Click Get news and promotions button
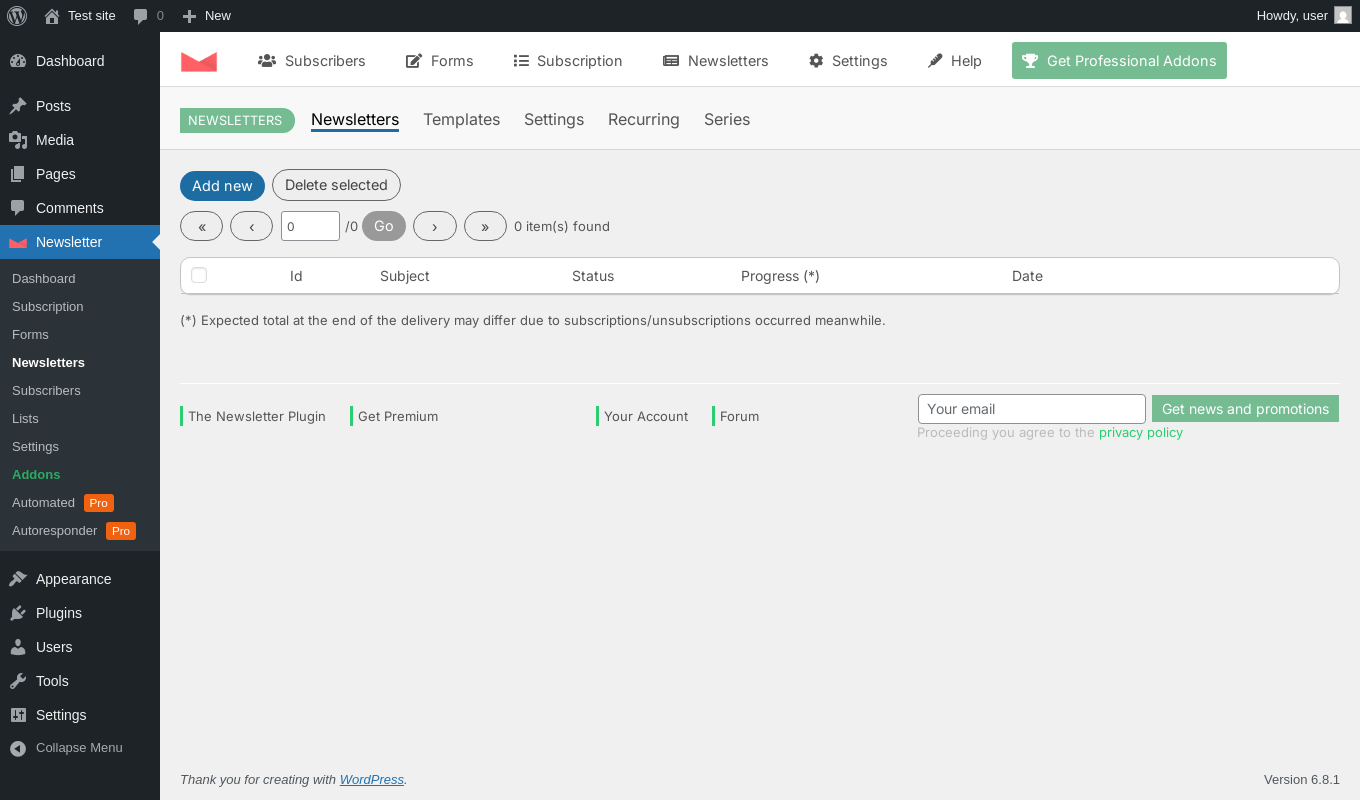The image size is (1360, 800). coord(1245,409)
